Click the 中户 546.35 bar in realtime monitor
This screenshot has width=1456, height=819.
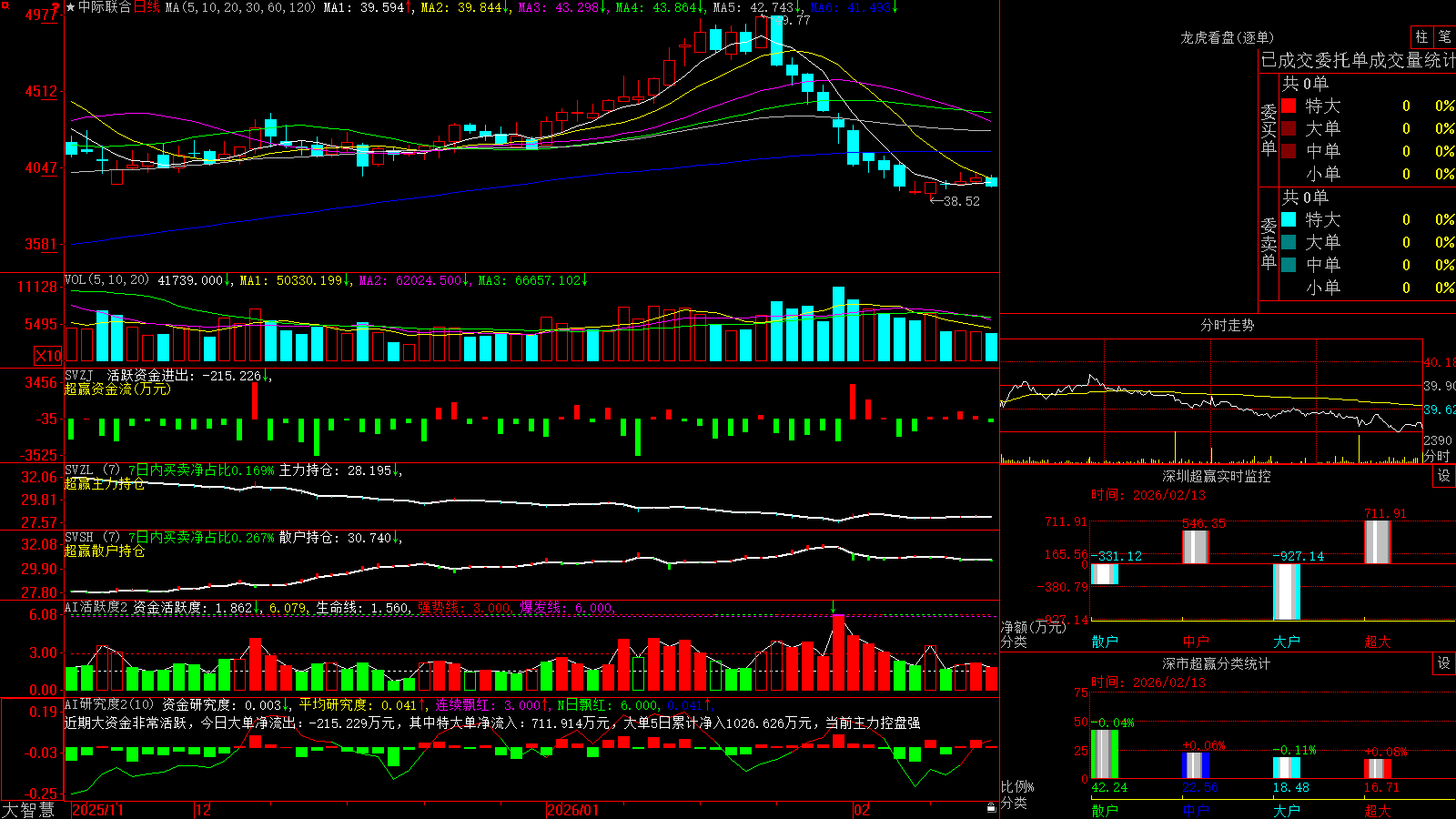(1196, 547)
